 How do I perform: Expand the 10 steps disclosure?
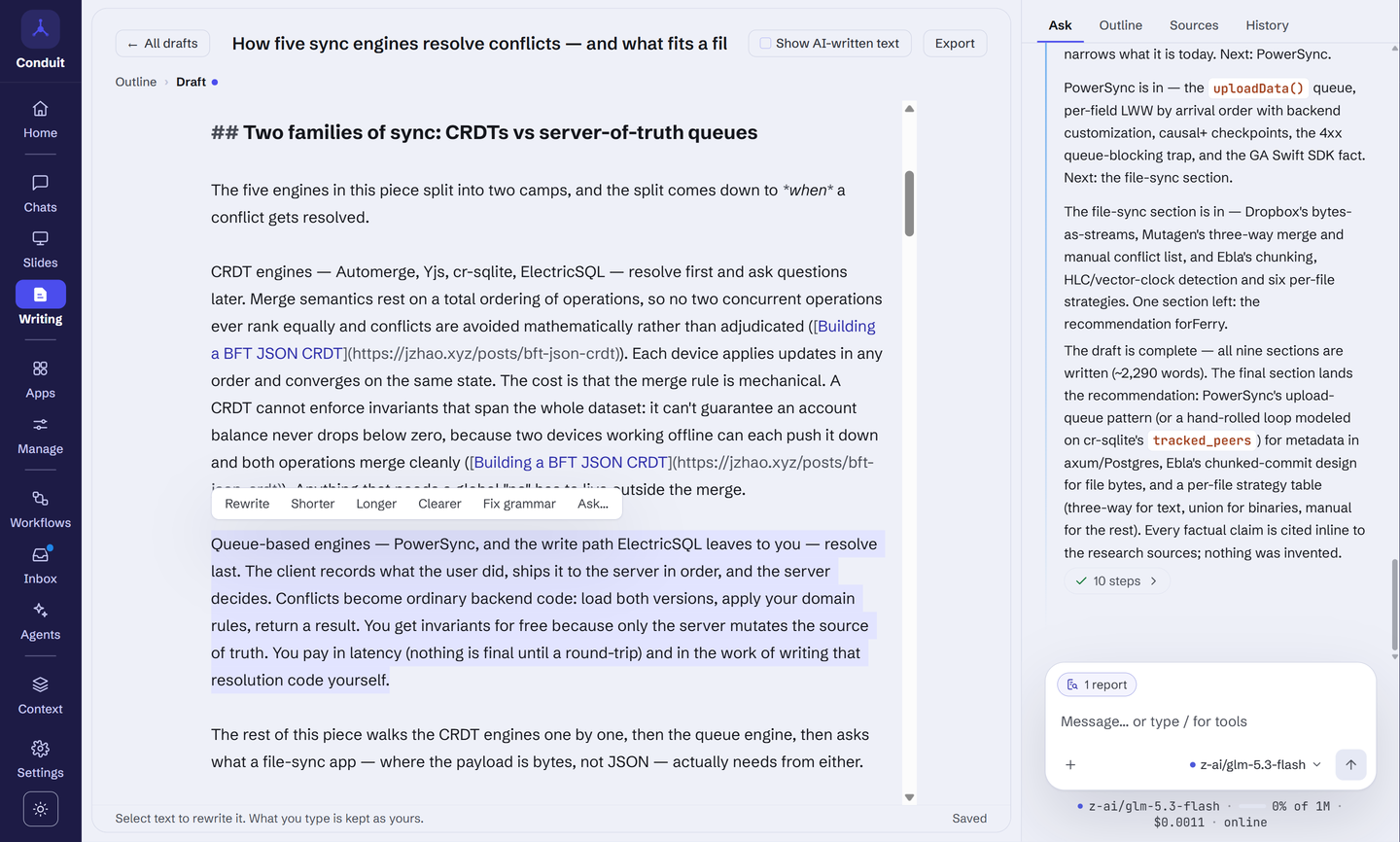click(1116, 580)
